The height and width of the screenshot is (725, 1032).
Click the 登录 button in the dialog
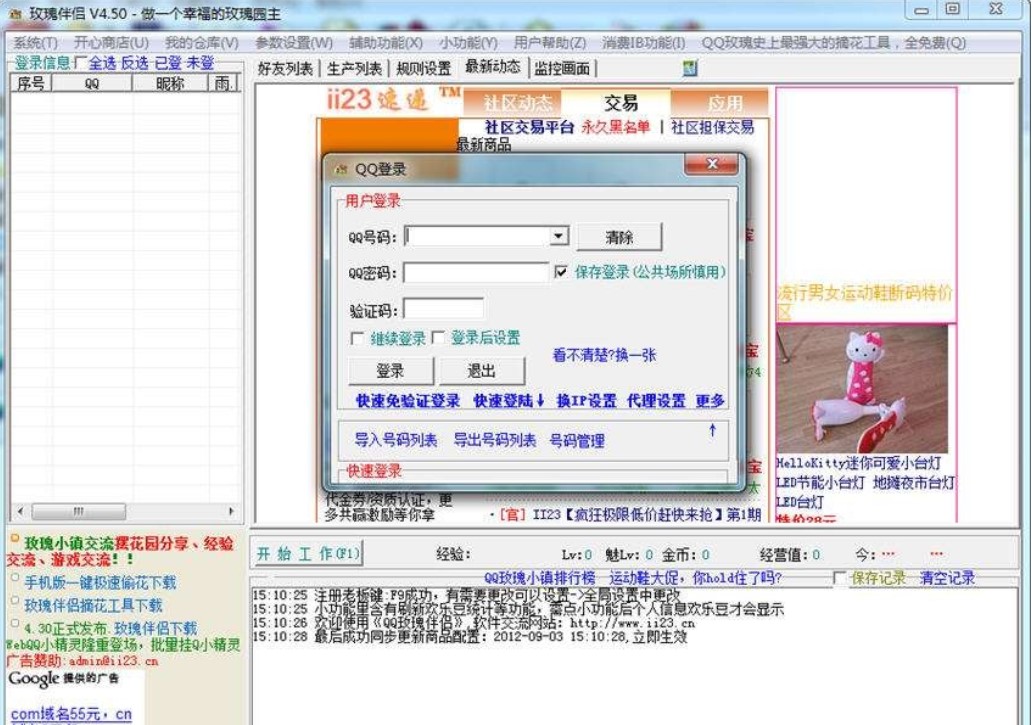389,371
